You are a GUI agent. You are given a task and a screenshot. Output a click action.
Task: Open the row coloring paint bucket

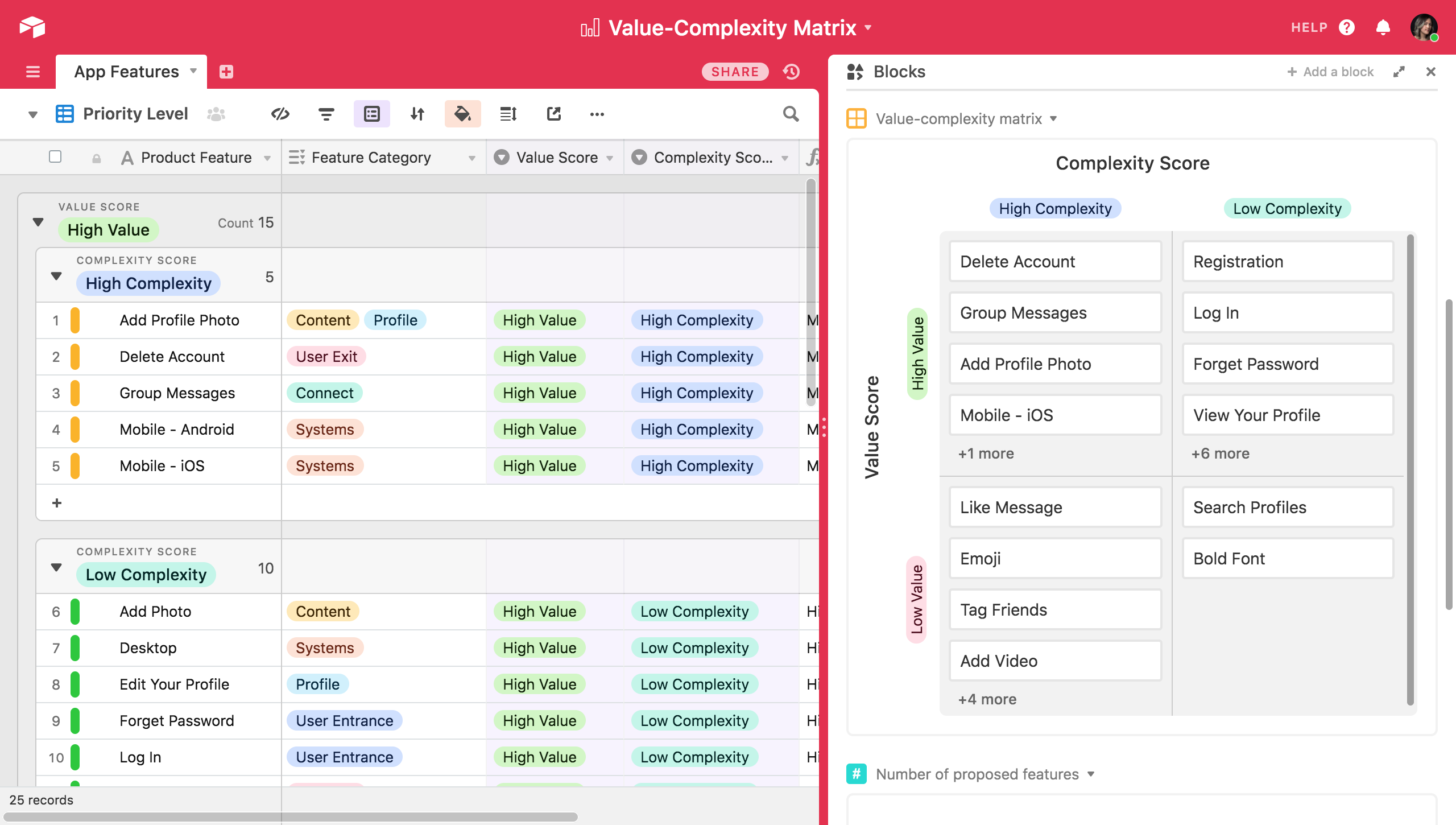pyautogui.click(x=462, y=114)
